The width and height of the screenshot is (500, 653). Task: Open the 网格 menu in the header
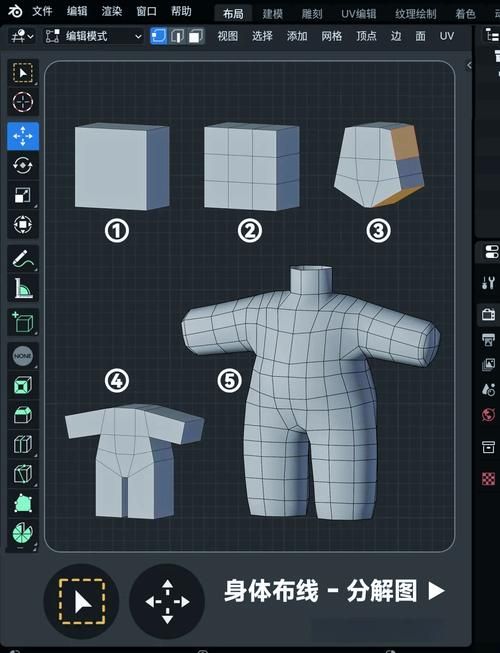pyautogui.click(x=332, y=36)
